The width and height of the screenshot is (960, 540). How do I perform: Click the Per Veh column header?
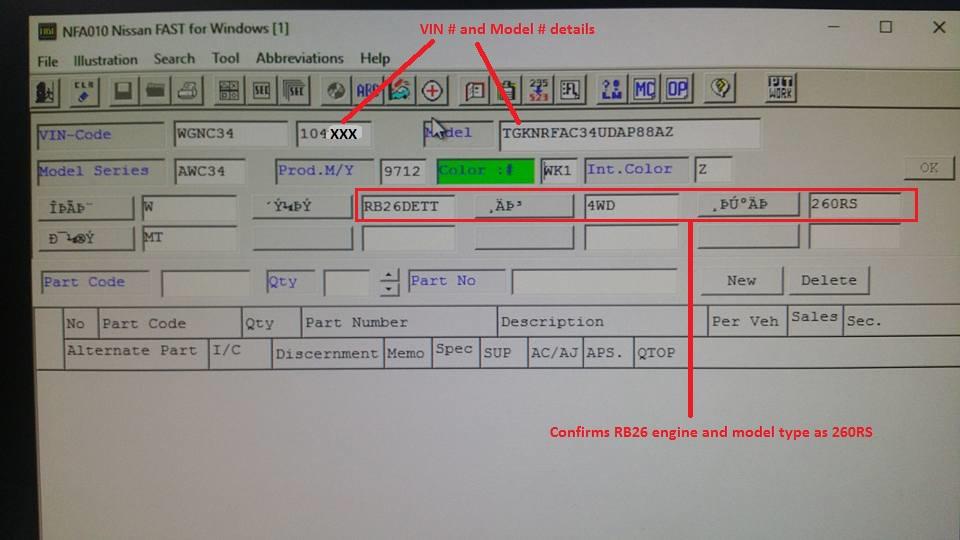[x=747, y=321]
